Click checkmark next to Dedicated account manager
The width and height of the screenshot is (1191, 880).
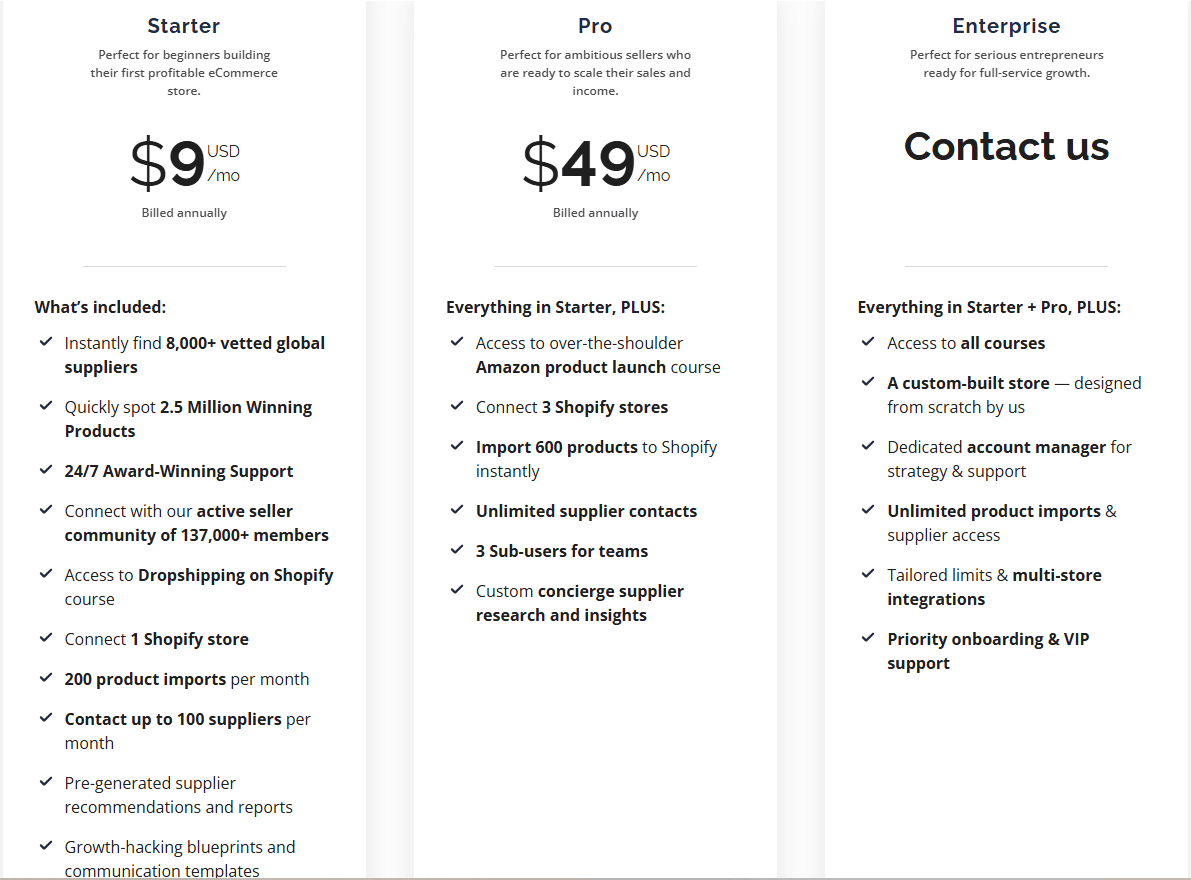[868, 446]
